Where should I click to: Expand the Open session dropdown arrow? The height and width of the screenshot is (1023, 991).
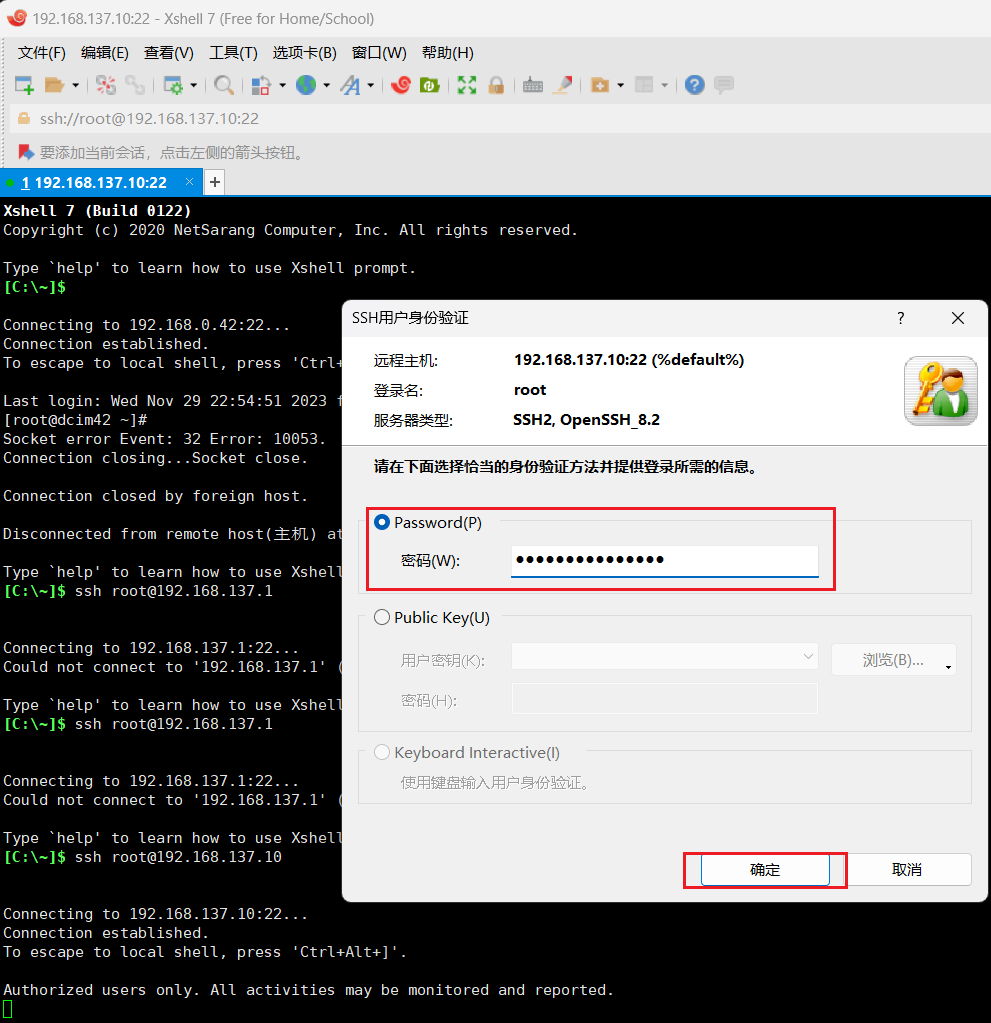pos(76,85)
